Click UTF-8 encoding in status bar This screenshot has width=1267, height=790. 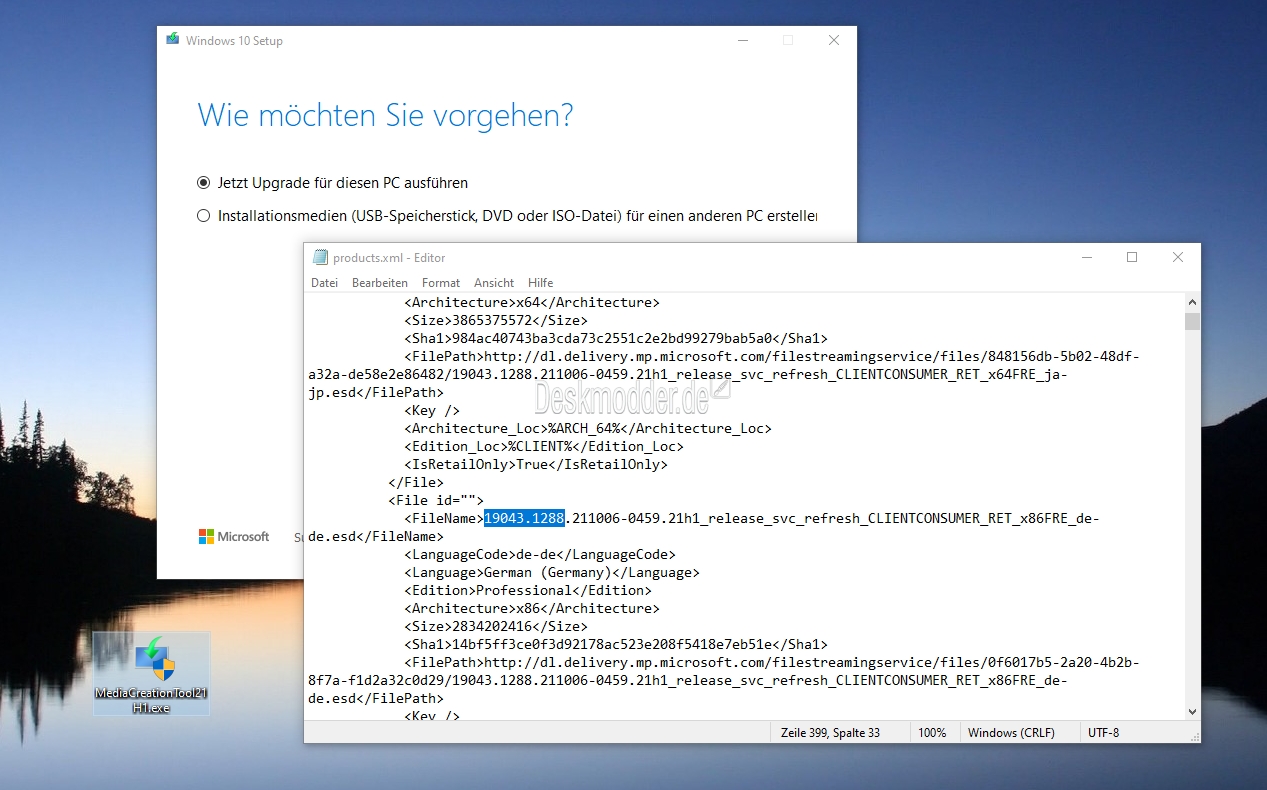[1104, 733]
